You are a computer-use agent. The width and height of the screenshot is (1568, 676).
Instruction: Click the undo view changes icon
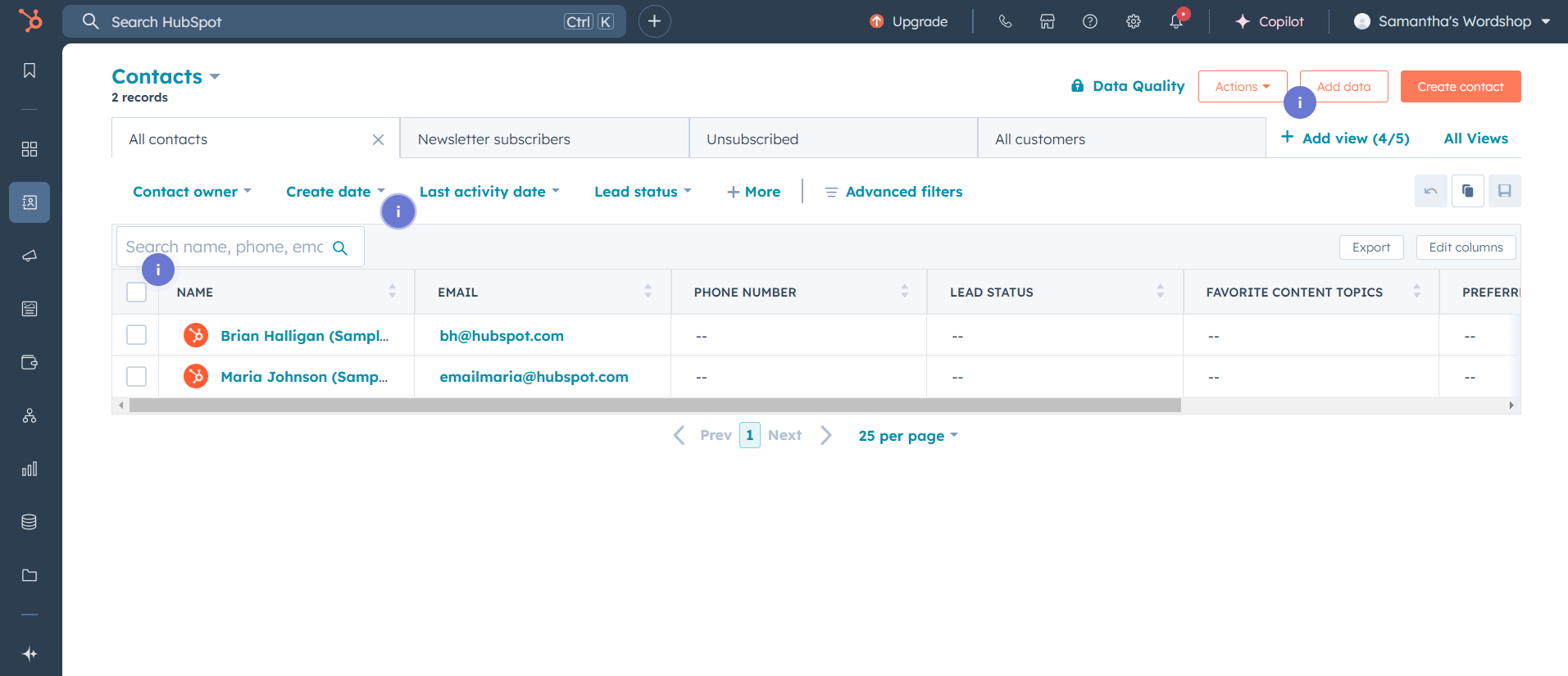coord(1431,191)
